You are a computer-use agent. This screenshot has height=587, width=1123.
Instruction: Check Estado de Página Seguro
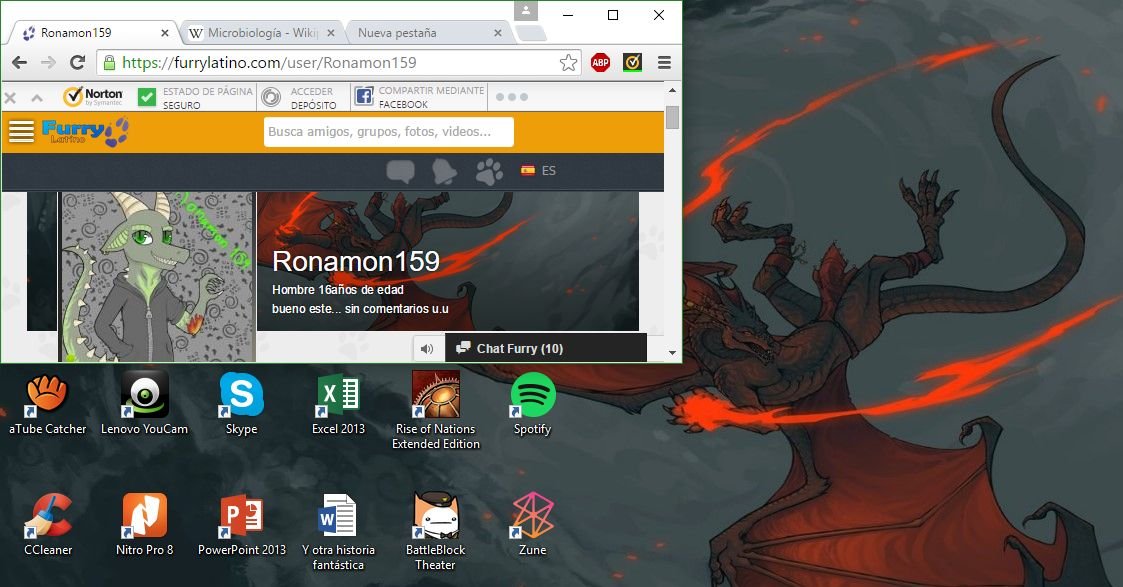(195, 97)
